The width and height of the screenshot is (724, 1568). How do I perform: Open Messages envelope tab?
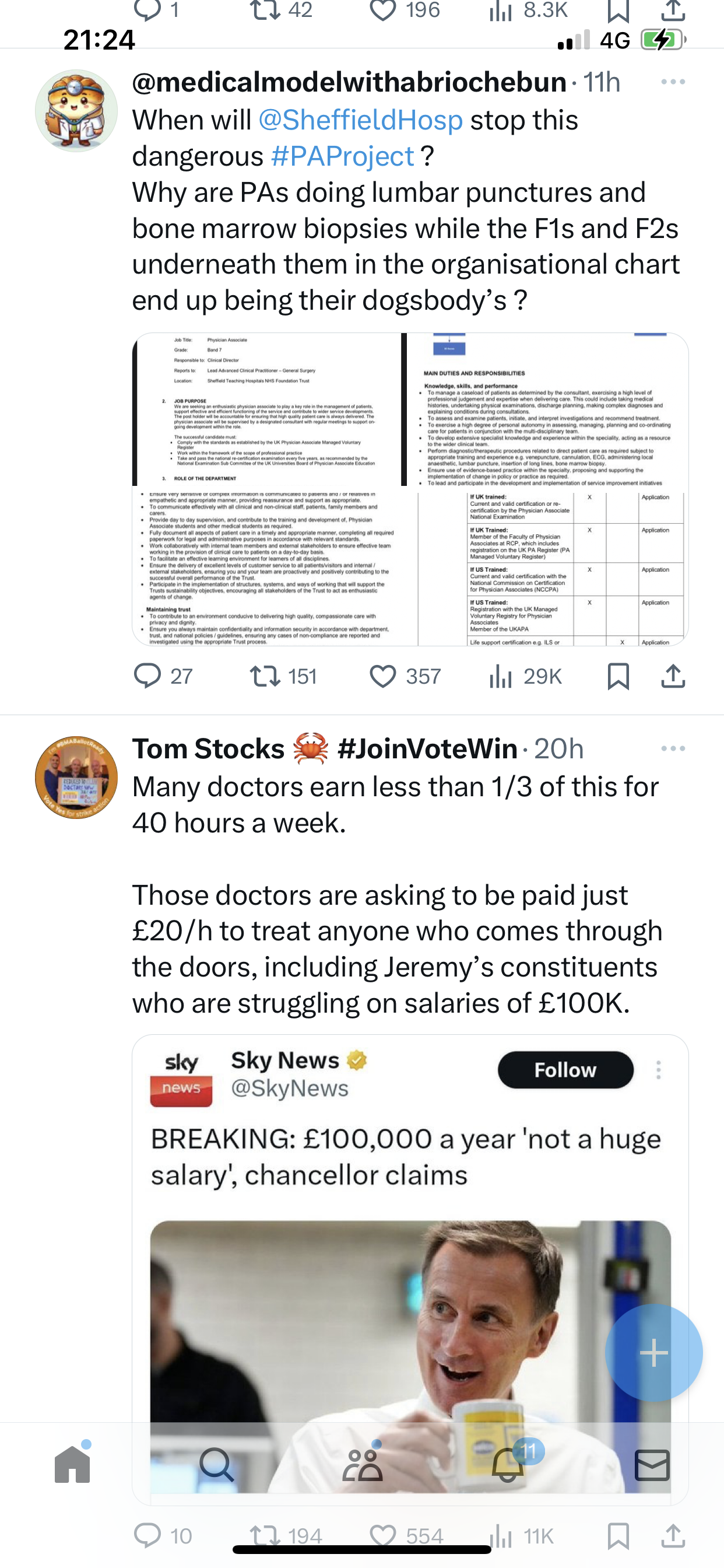point(652,1465)
